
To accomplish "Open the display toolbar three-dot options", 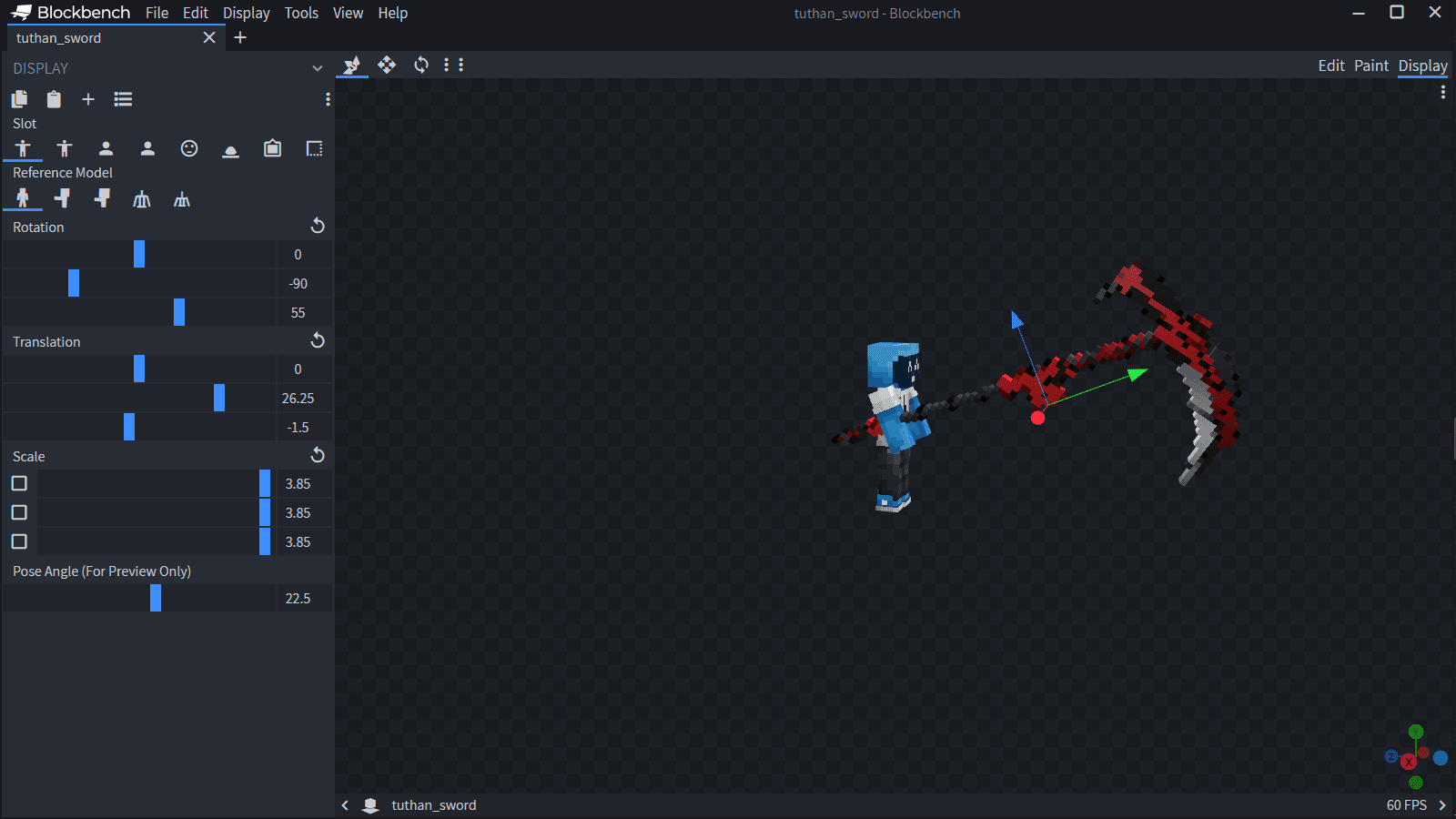I will coord(328,99).
